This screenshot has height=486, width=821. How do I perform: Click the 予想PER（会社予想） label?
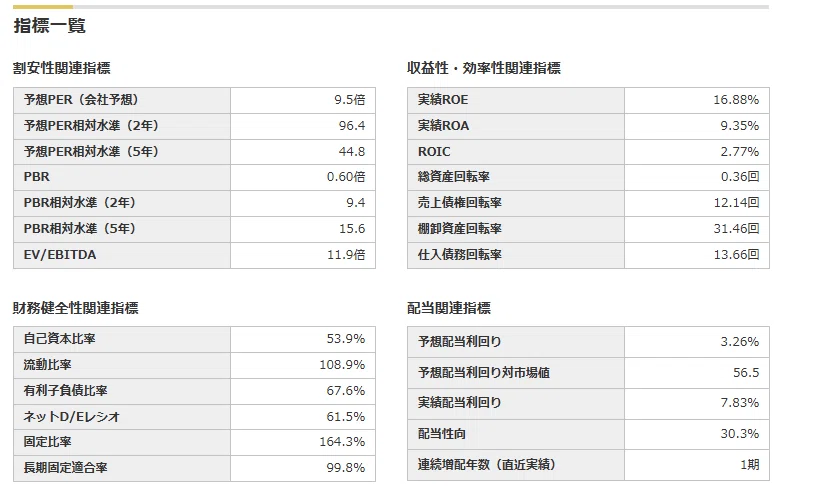[x=81, y=100]
